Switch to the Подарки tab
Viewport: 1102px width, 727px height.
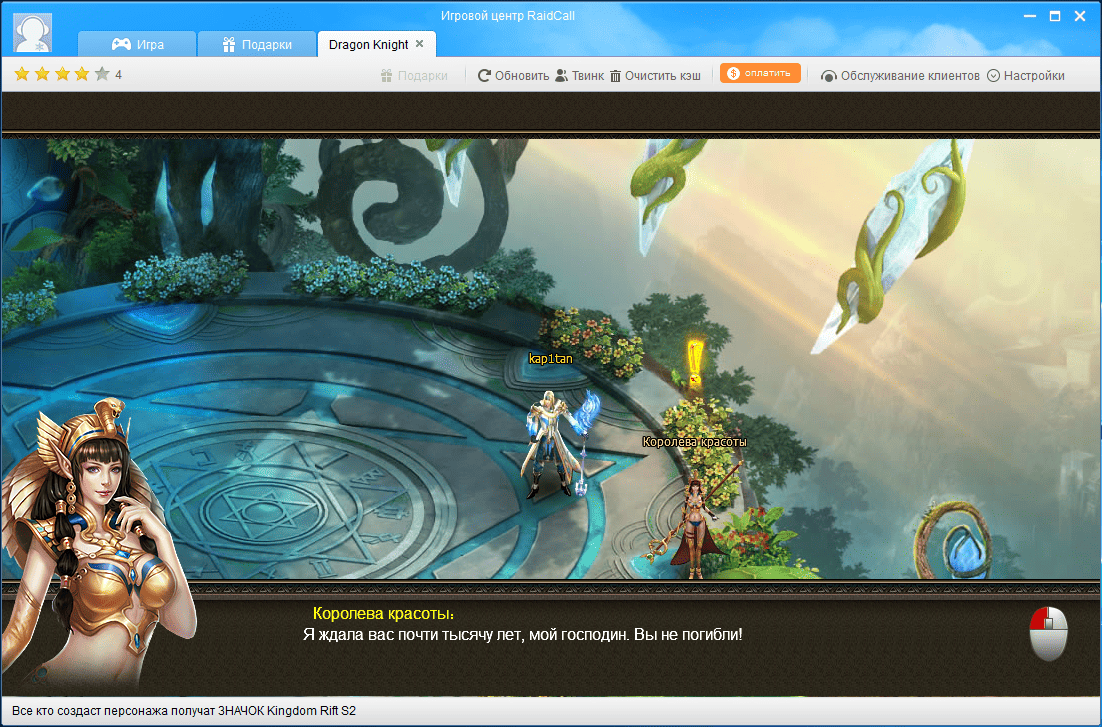pos(257,44)
